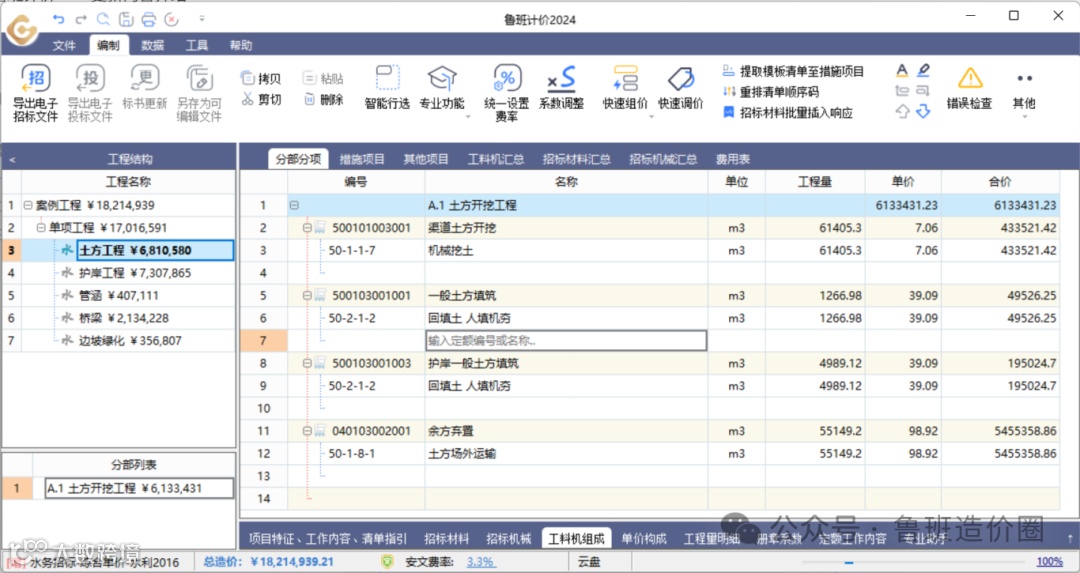Switch to the 工具 ribbon tab
The width and height of the screenshot is (1080, 573).
pyautogui.click(x=196, y=45)
